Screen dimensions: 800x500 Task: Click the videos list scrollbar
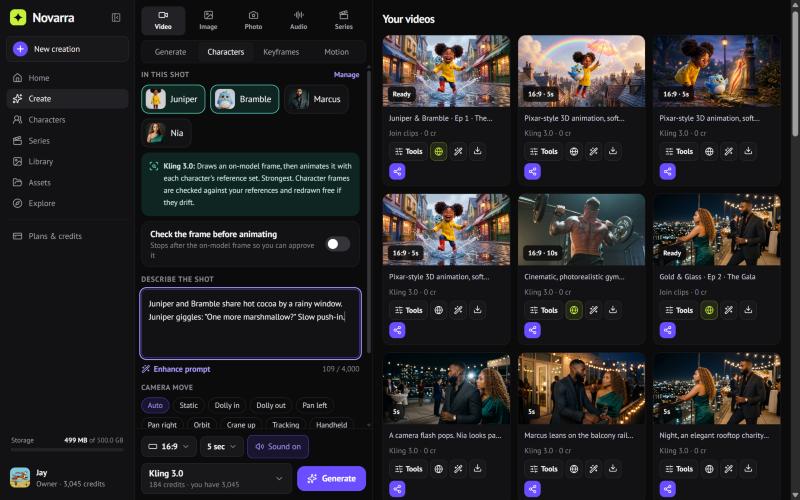pos(795,74)
